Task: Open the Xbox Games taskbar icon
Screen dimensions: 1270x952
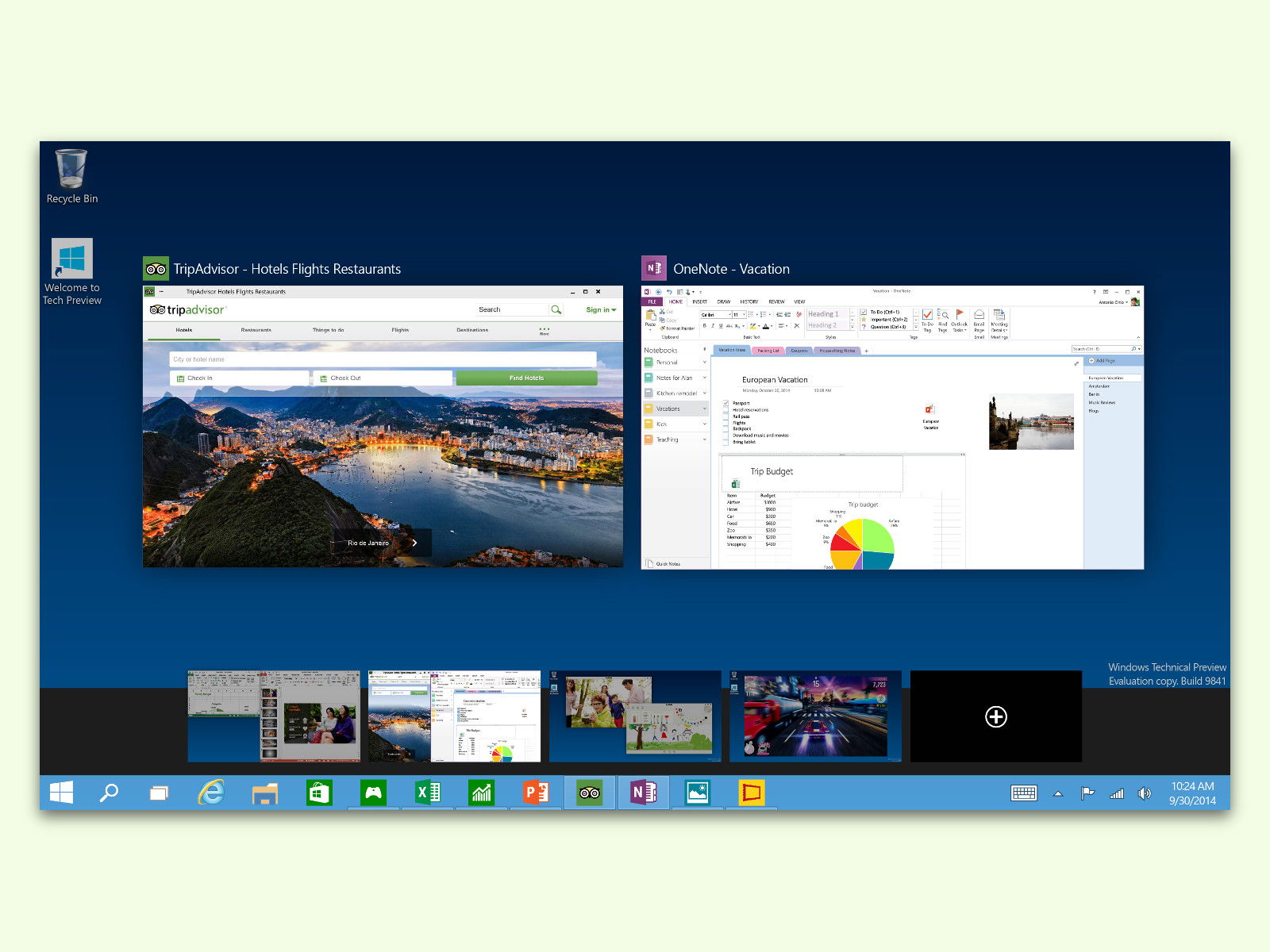Action: (x=373, y=793)
